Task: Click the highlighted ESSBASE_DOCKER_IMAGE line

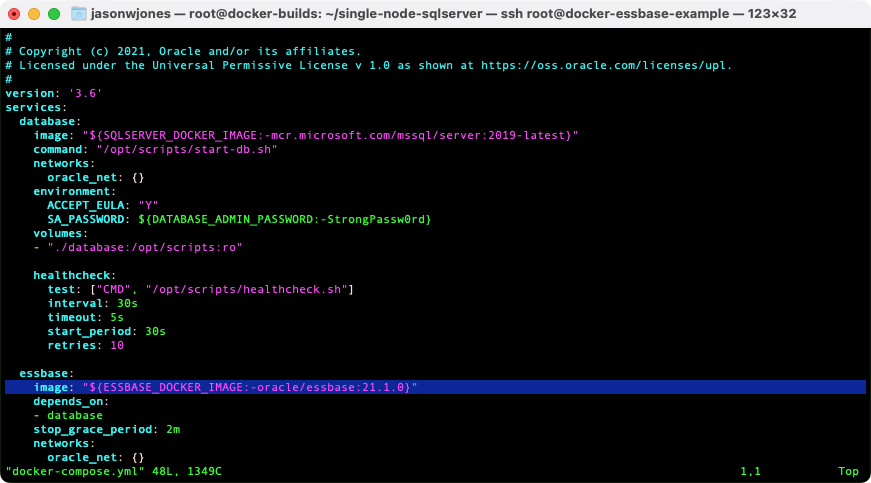Action: pos(435,388)
